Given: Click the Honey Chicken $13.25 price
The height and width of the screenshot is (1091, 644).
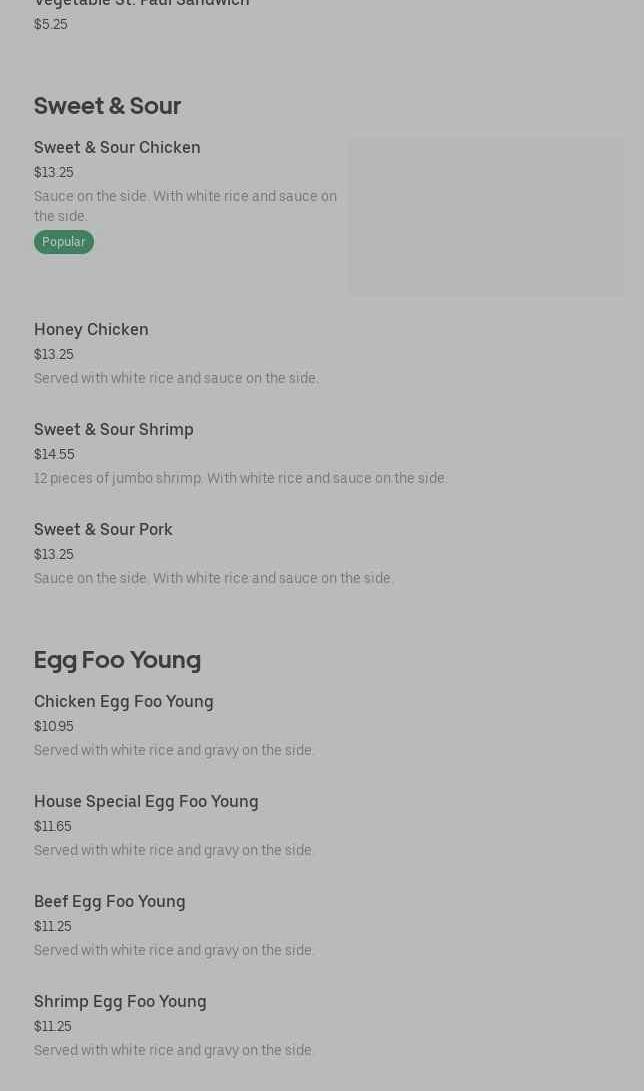Looking at the screenshot, I should click(53, 355).
